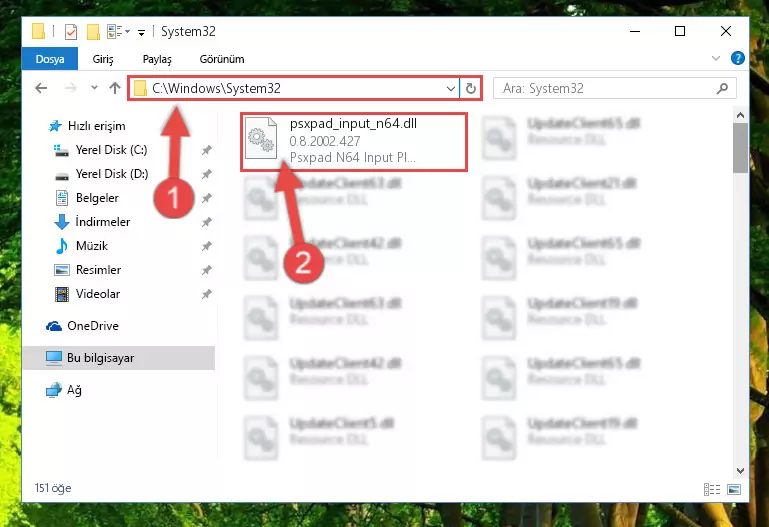
Task: Click the folder icon in title bar corner
Action: tap(38, 32)
